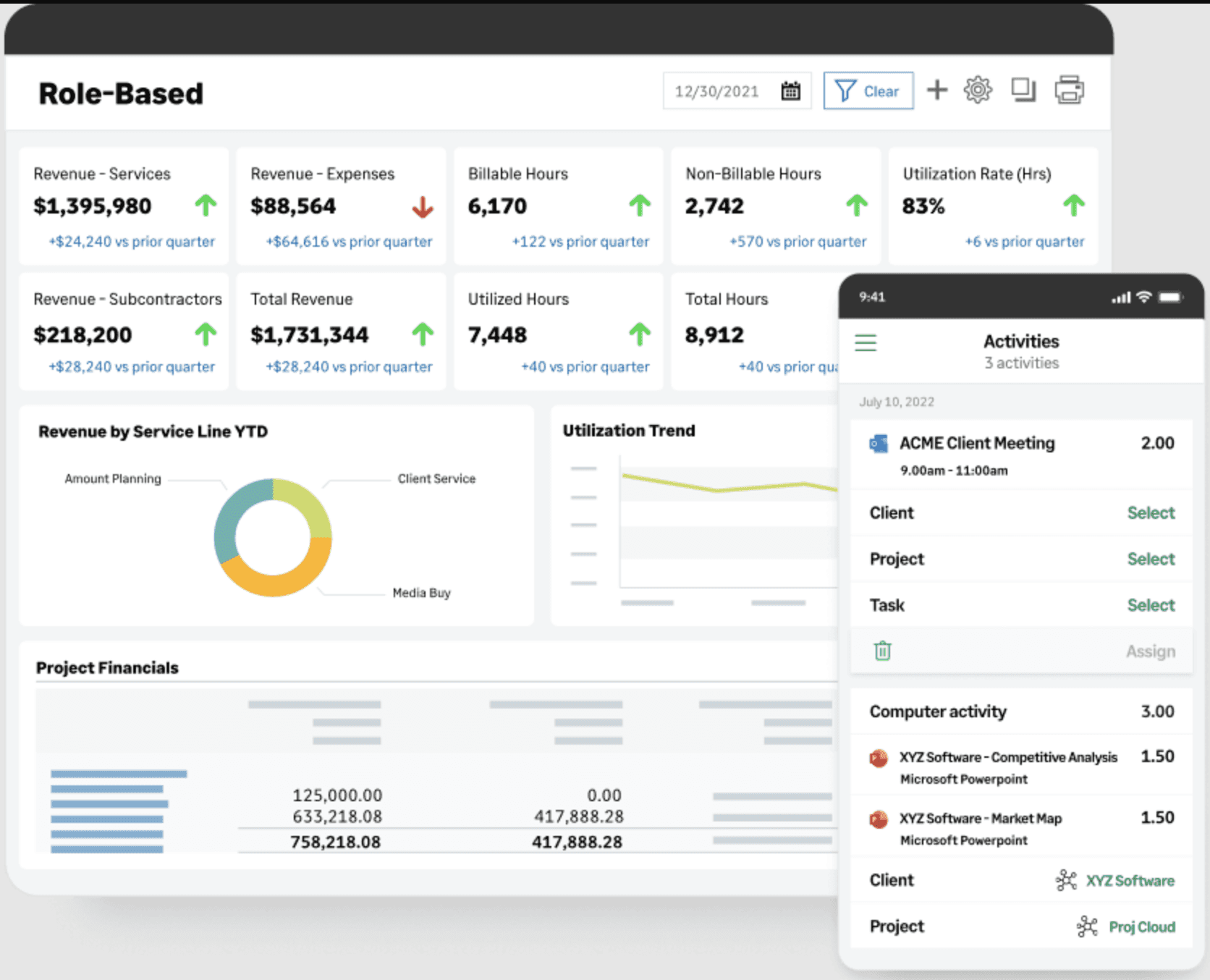The height and width of the screenshot is (980, 1210).
Task: Click the 8,912 Total Hours value
Action: tap(714, 335)
